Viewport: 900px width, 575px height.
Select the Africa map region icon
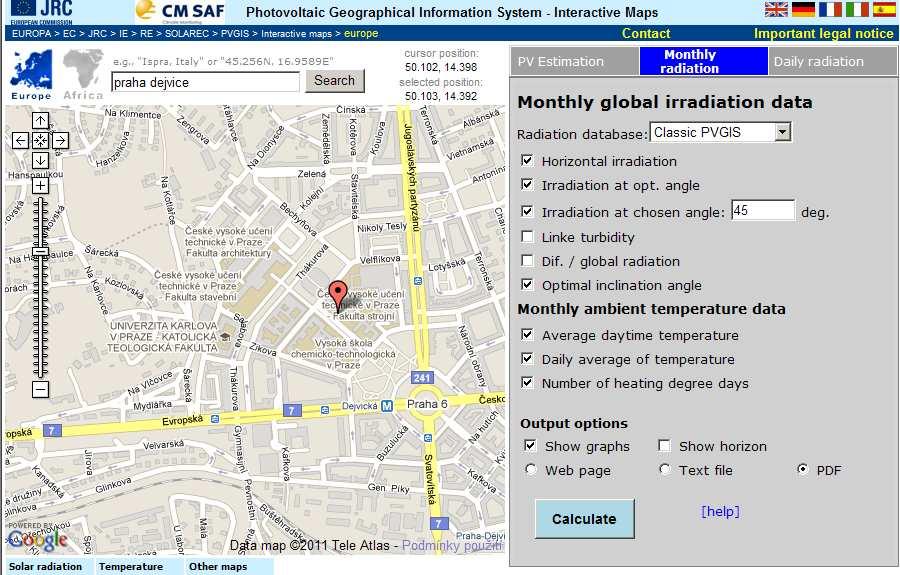click(83, 75)
